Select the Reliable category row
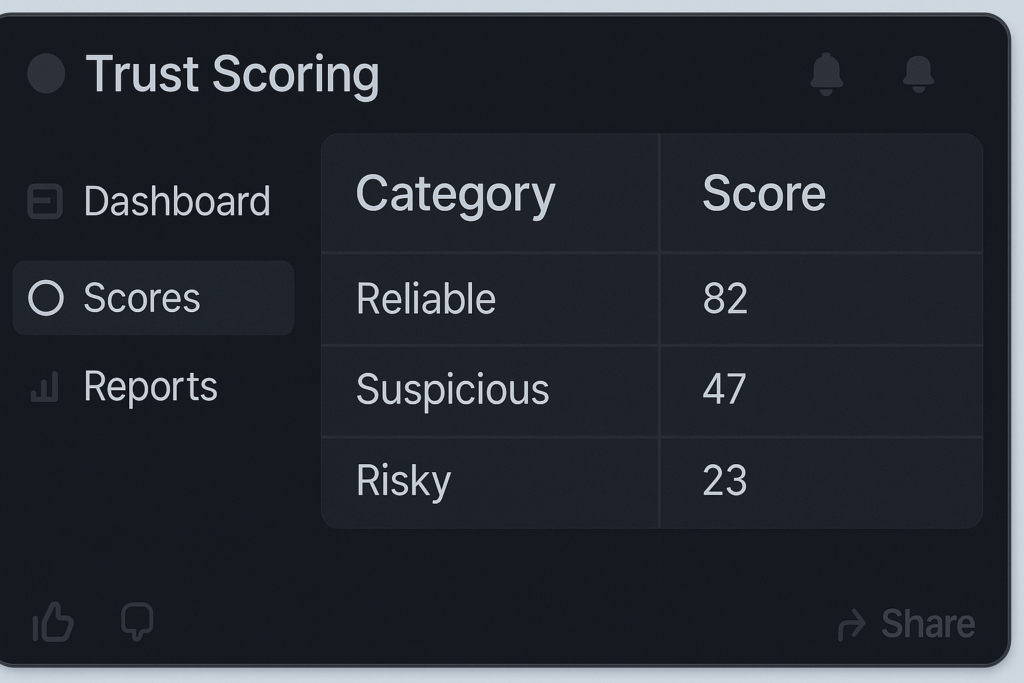This screenshot has height=683, width=1024. tap(426, 299)
